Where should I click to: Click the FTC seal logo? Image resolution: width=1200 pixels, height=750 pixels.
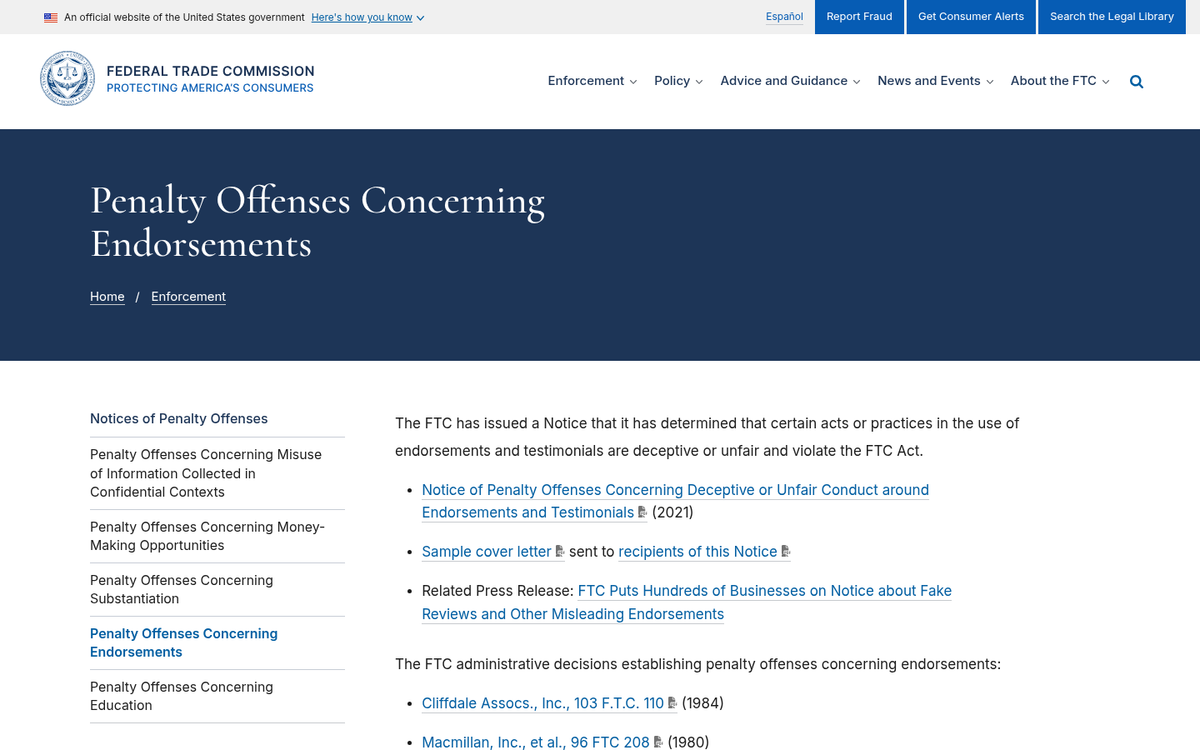point(67,79)
